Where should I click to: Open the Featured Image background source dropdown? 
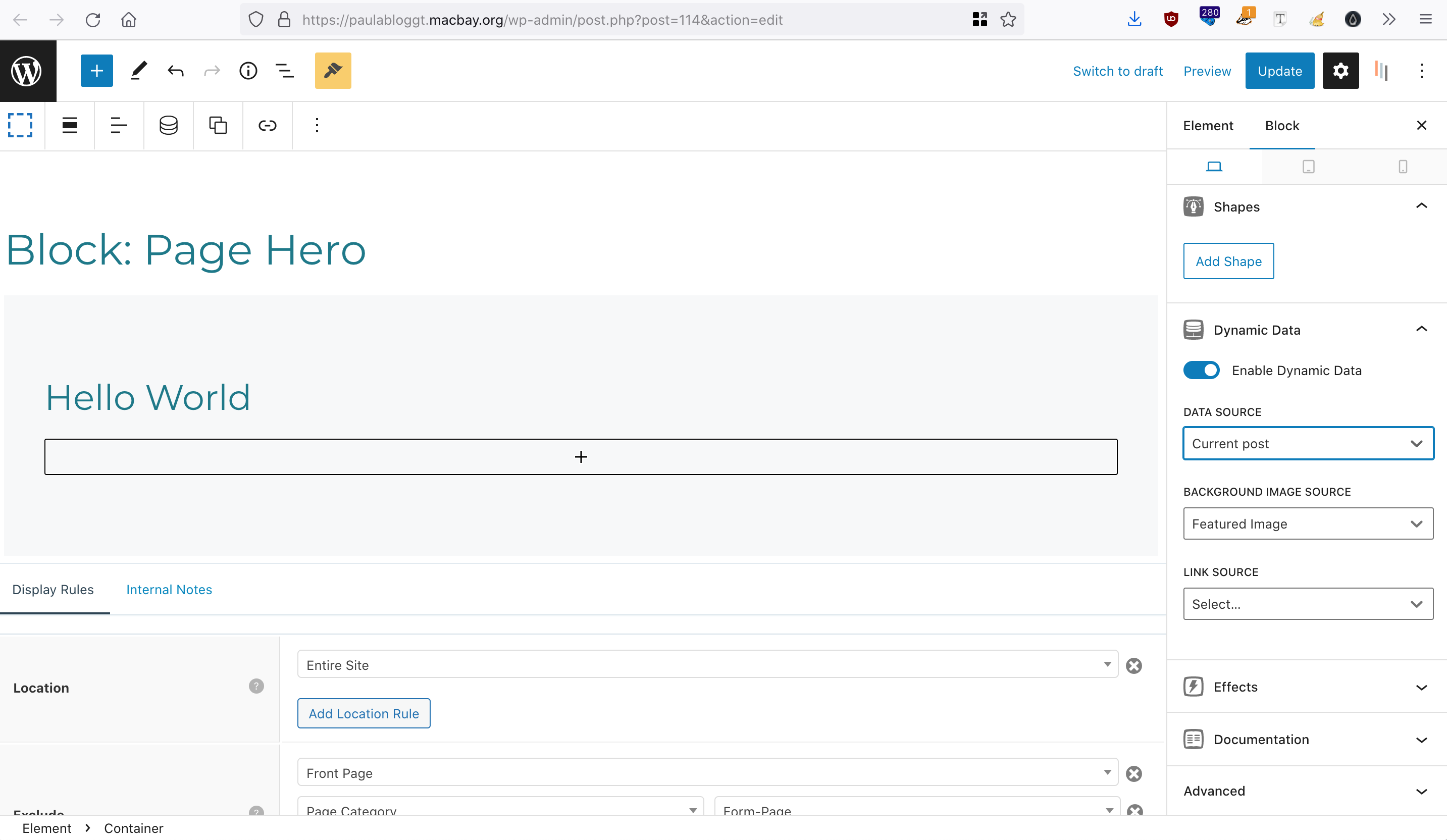click(x=1308, y=523)
